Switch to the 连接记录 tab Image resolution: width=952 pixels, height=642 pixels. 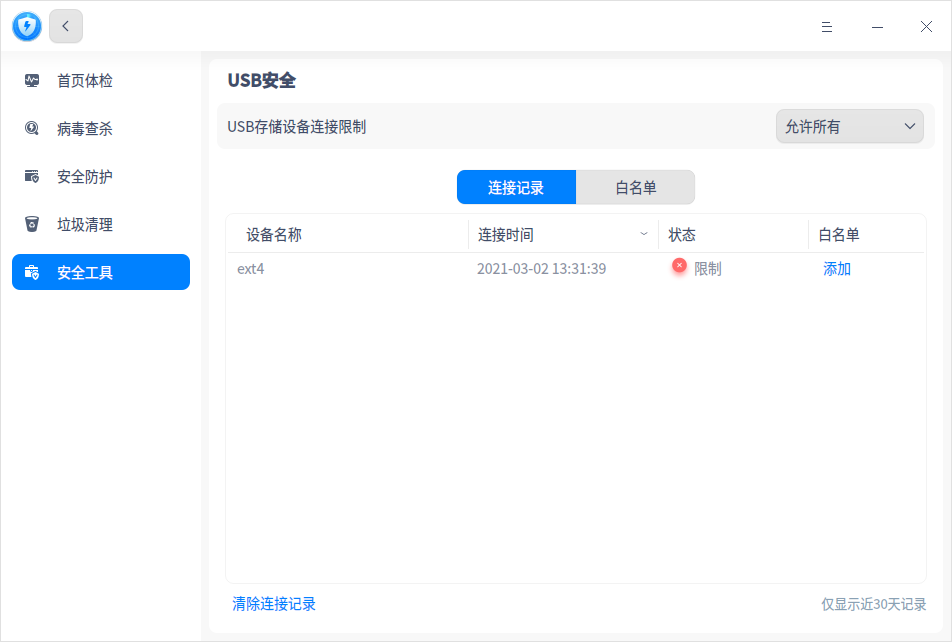[x=516, y=187]
